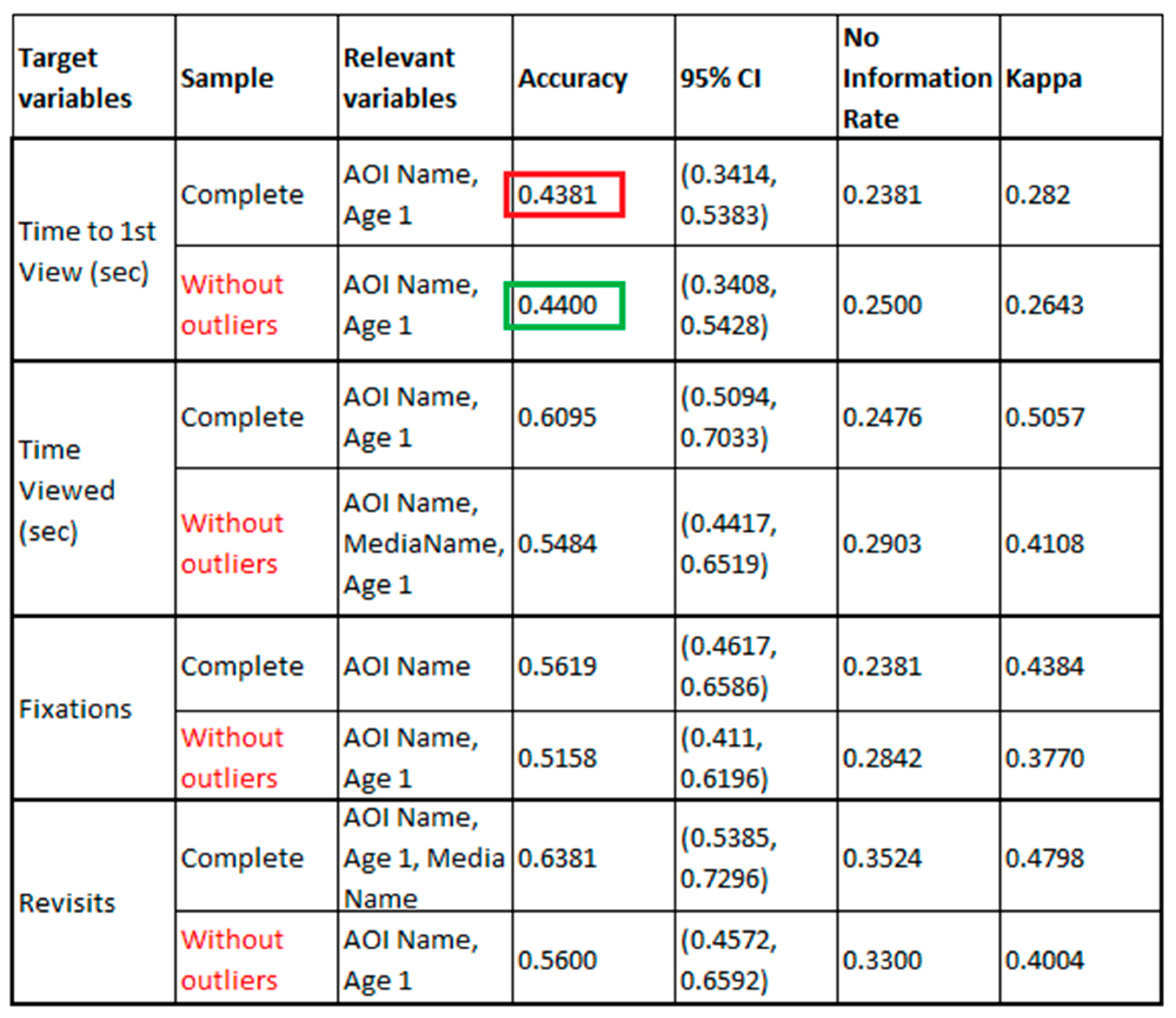Click Kappa value 0.5057

[1044, 417]
